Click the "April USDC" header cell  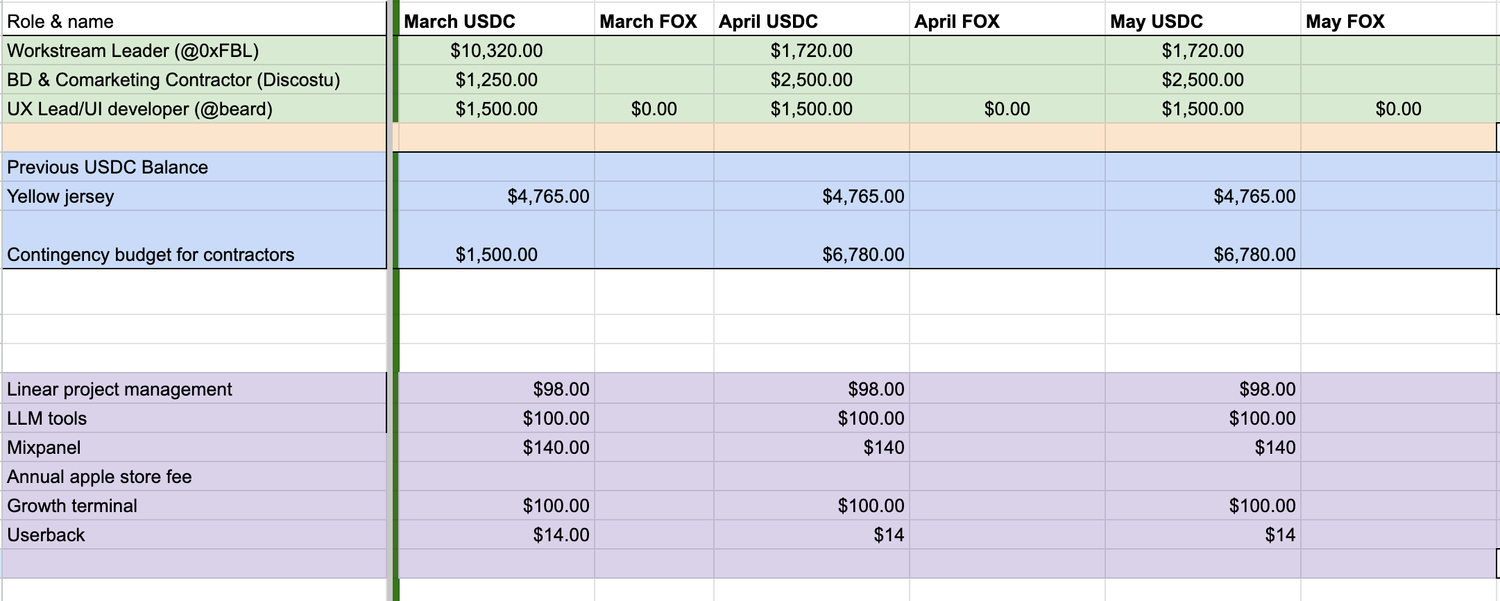tap(768, 21)
